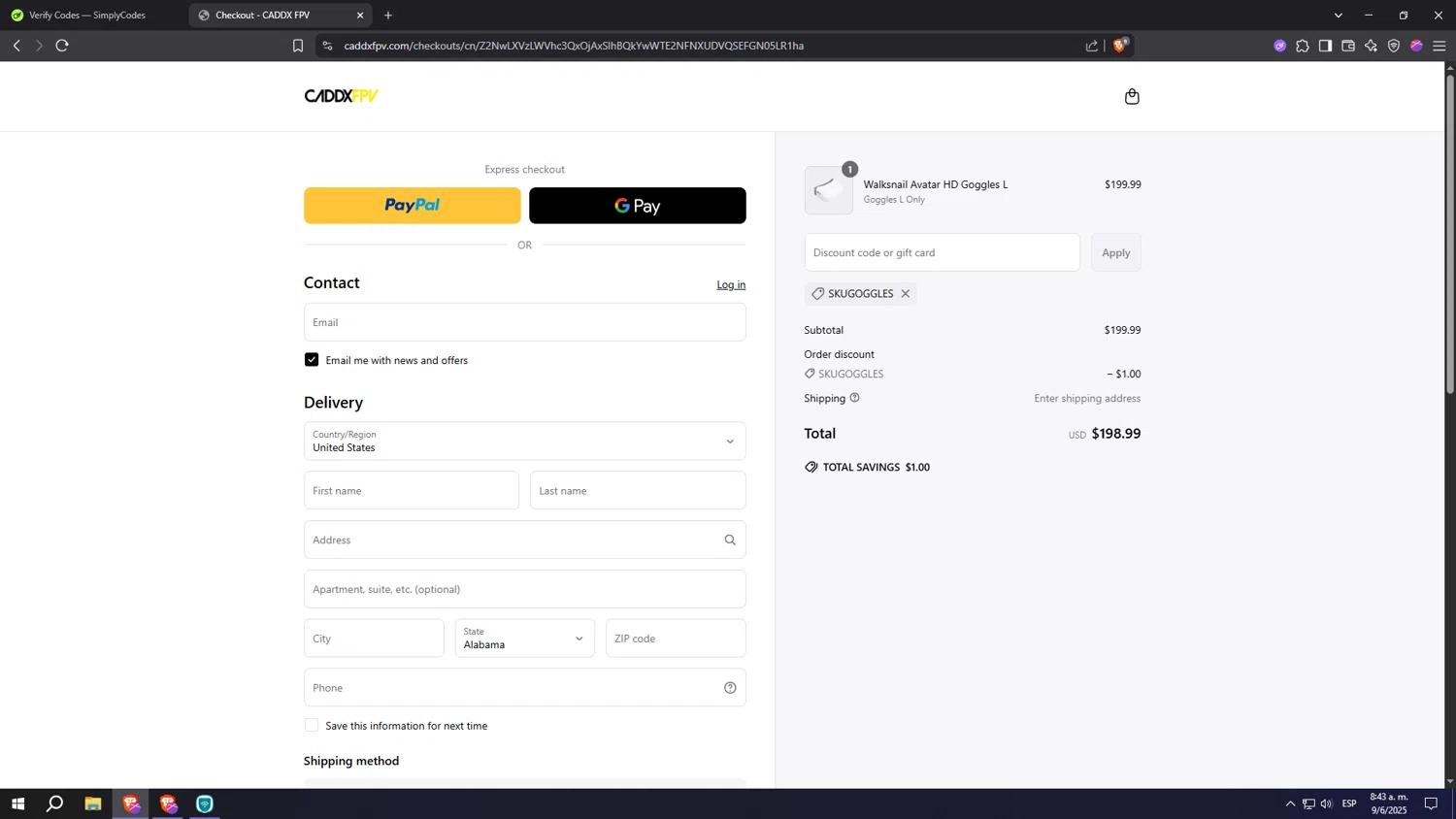
Task: Open the notification center icon
Action: coord(1431,803)
